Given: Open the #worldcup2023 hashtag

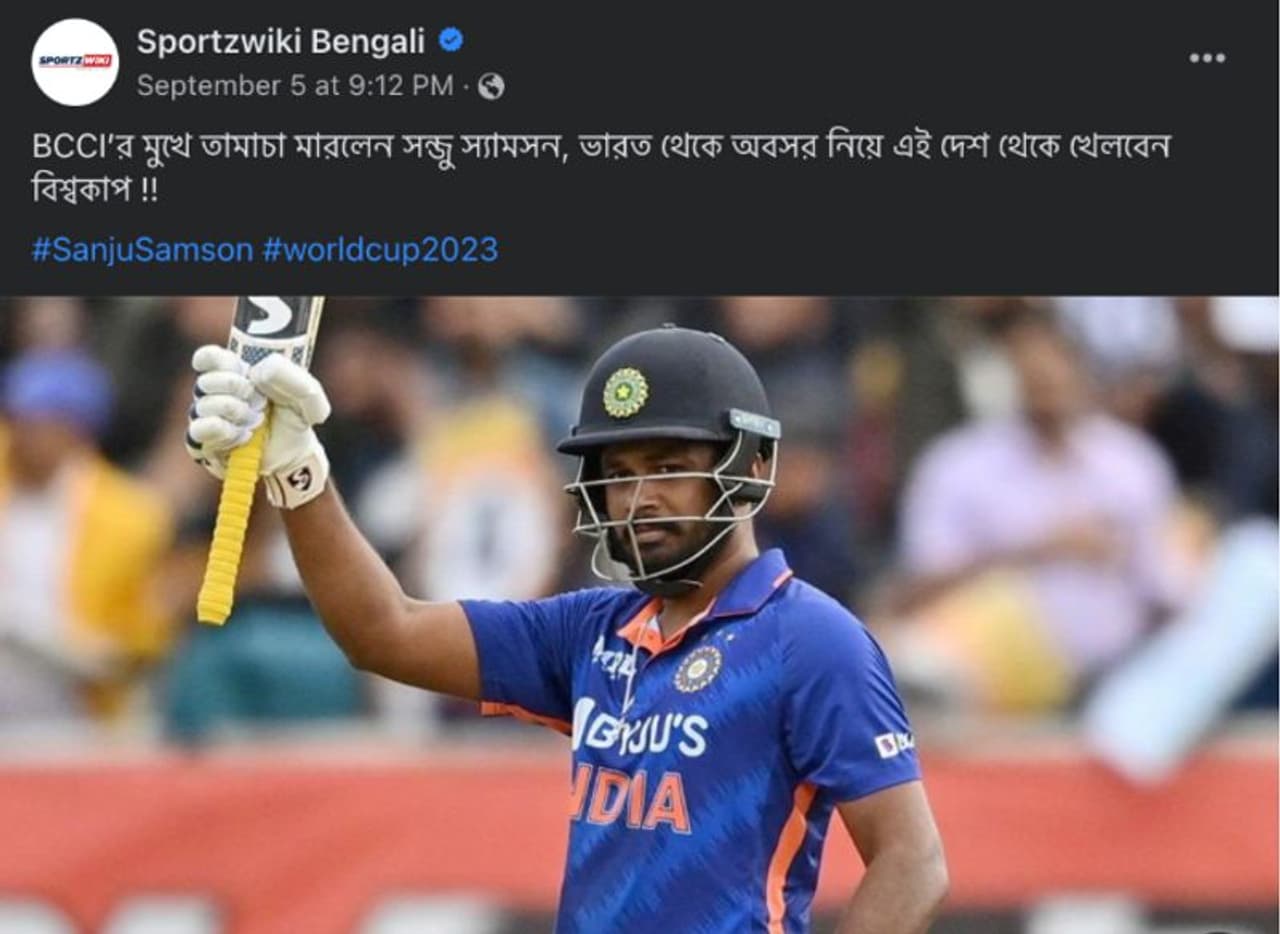Looking at the screenshot, I should point(380,249).
